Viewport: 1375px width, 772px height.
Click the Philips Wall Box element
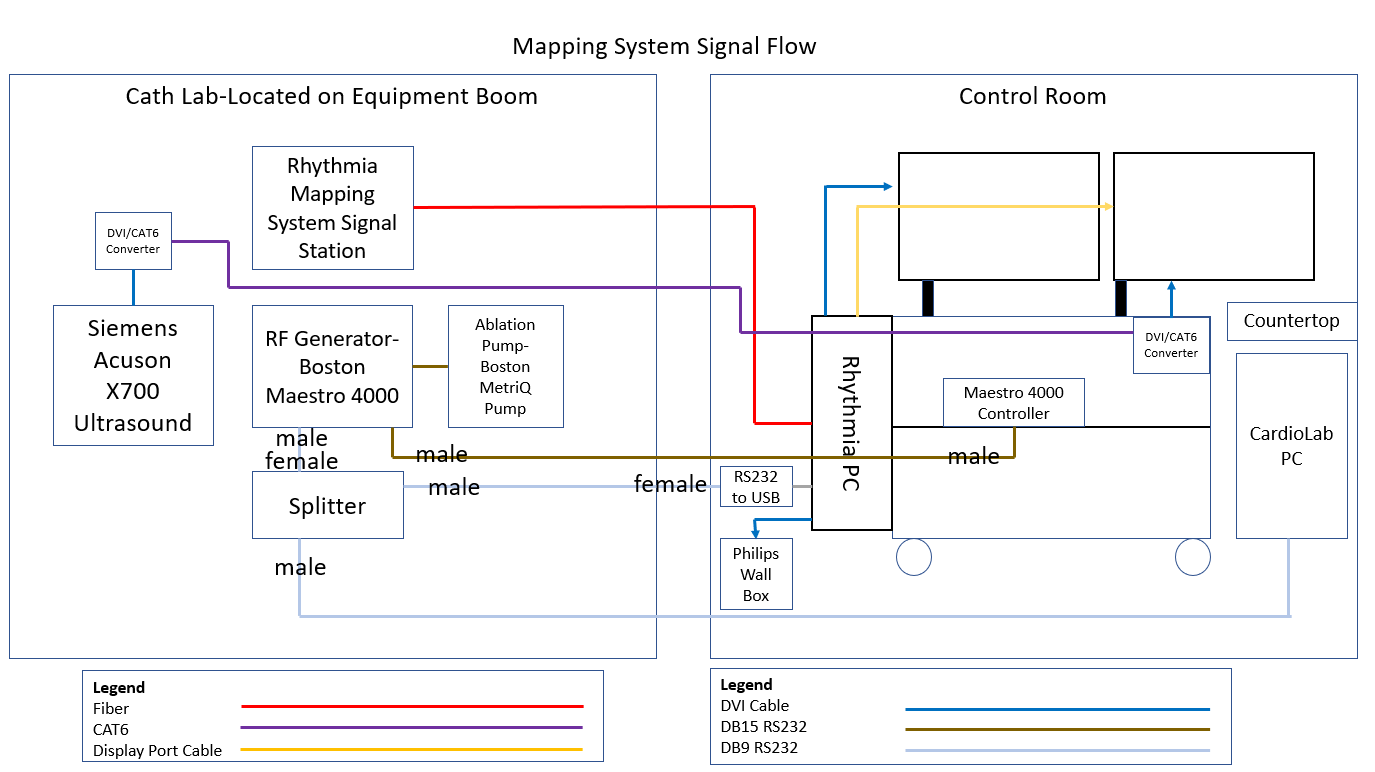(756, 573)
